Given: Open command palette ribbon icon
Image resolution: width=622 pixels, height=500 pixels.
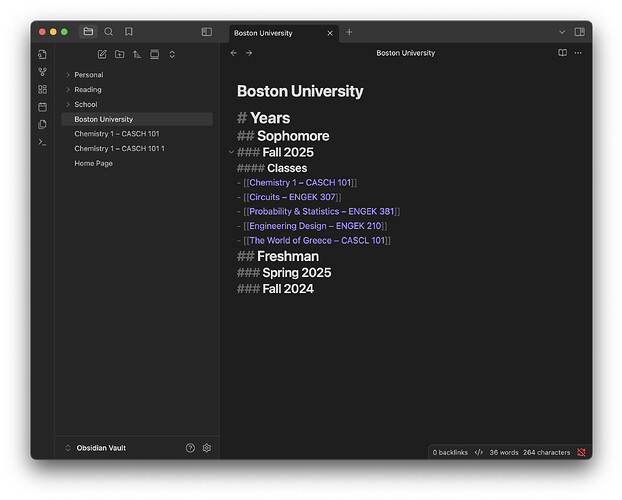Looking at the screenshot, I should [42, 142].
